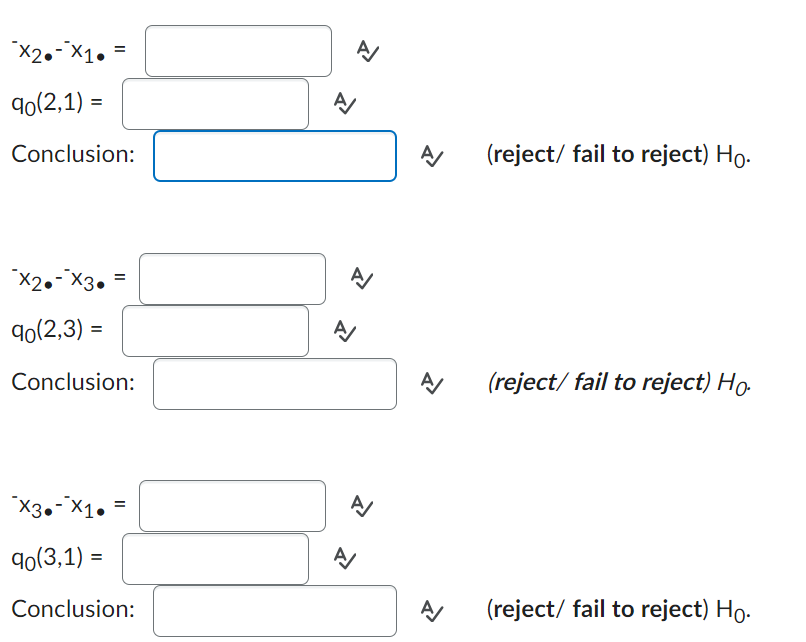
Task: Select the x̄3•-x̄1• answer box
Action: 232,505
